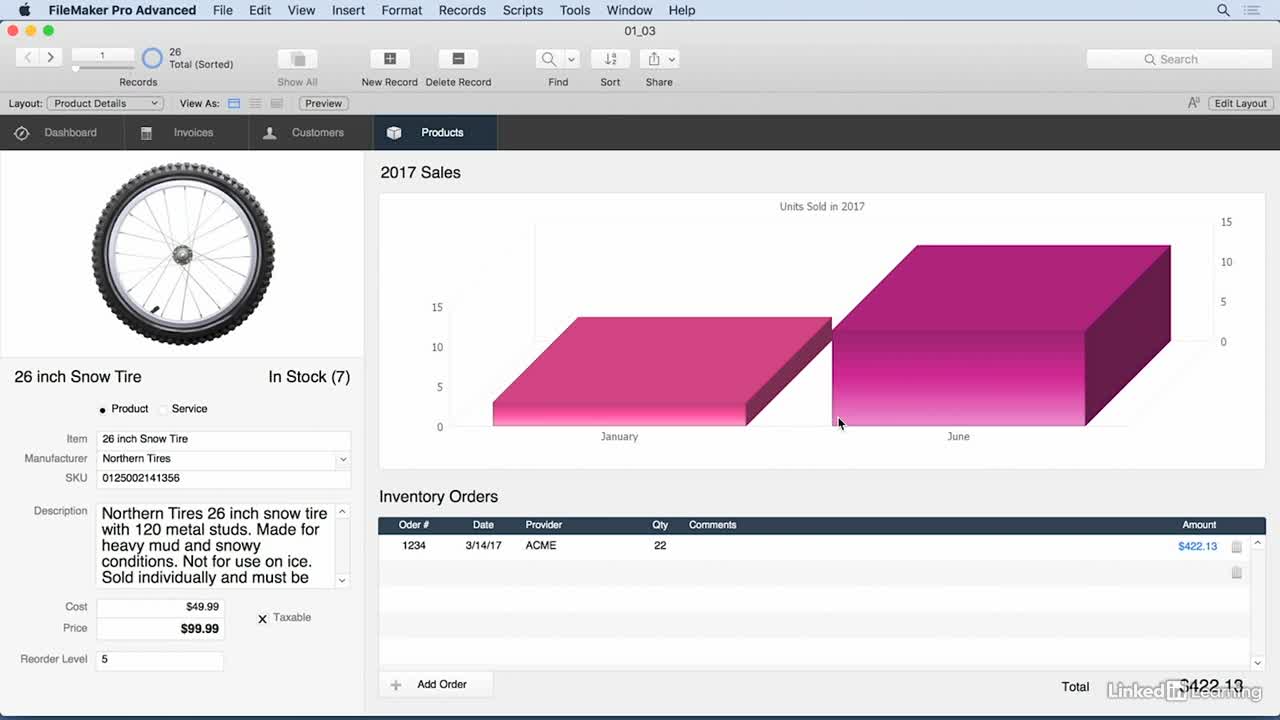The width and height of the screenshot is (1280, 720).
Task: Click the Price field showing $99.99
Action: click(160, 629)
